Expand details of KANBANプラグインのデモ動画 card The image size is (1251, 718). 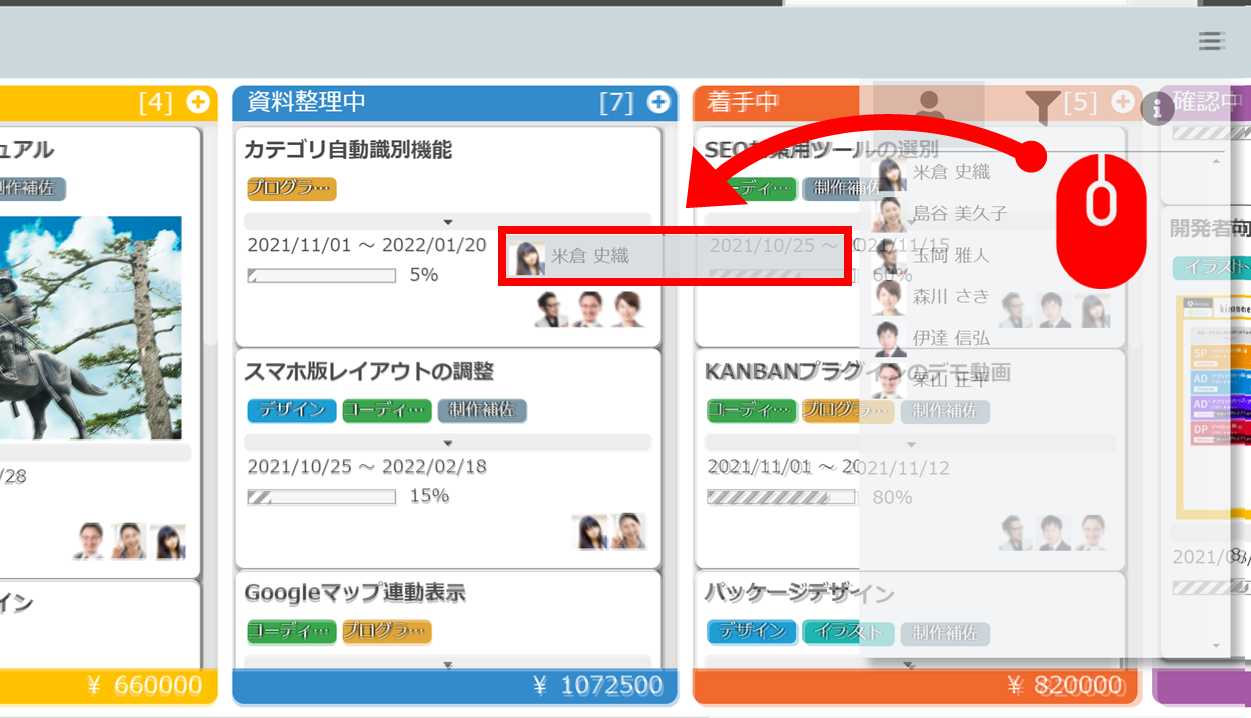[x=910, y=443]
